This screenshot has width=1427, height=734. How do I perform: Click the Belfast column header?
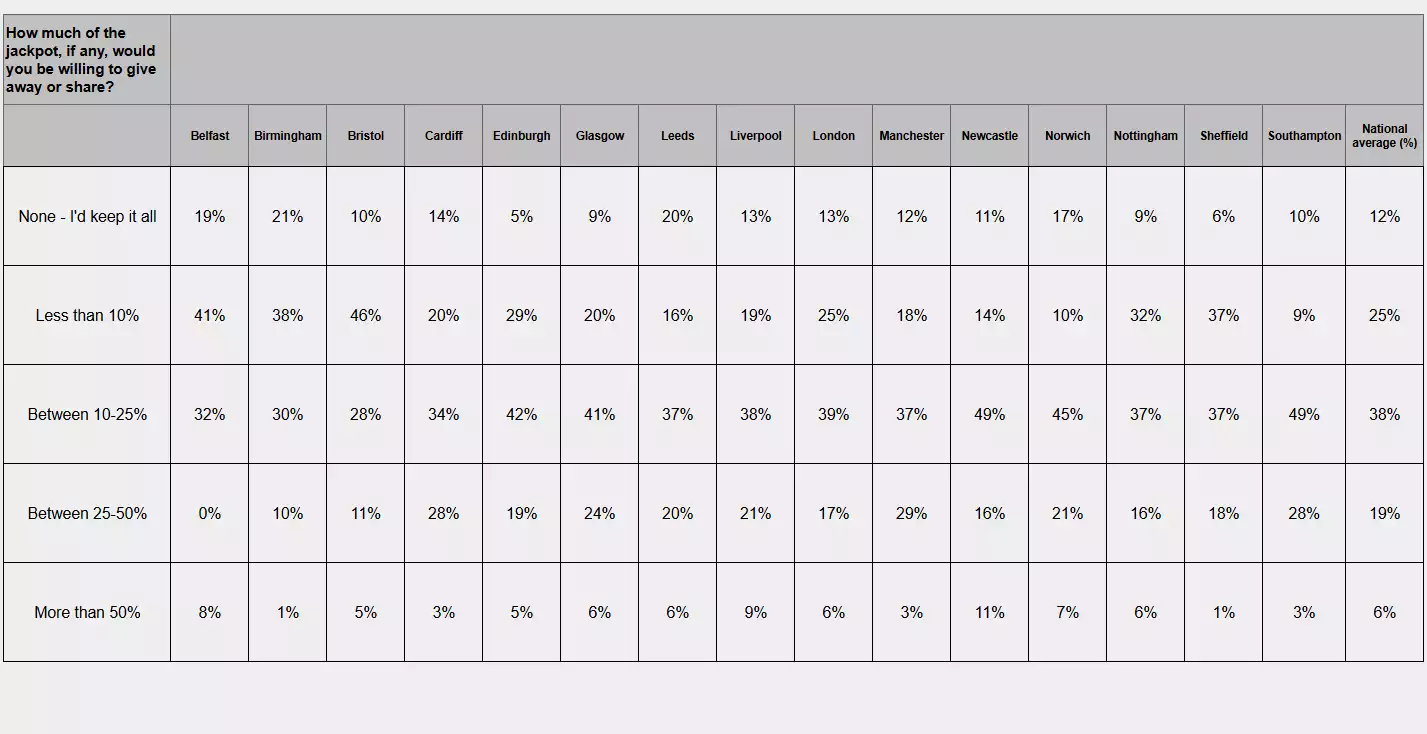coord(210,136)
